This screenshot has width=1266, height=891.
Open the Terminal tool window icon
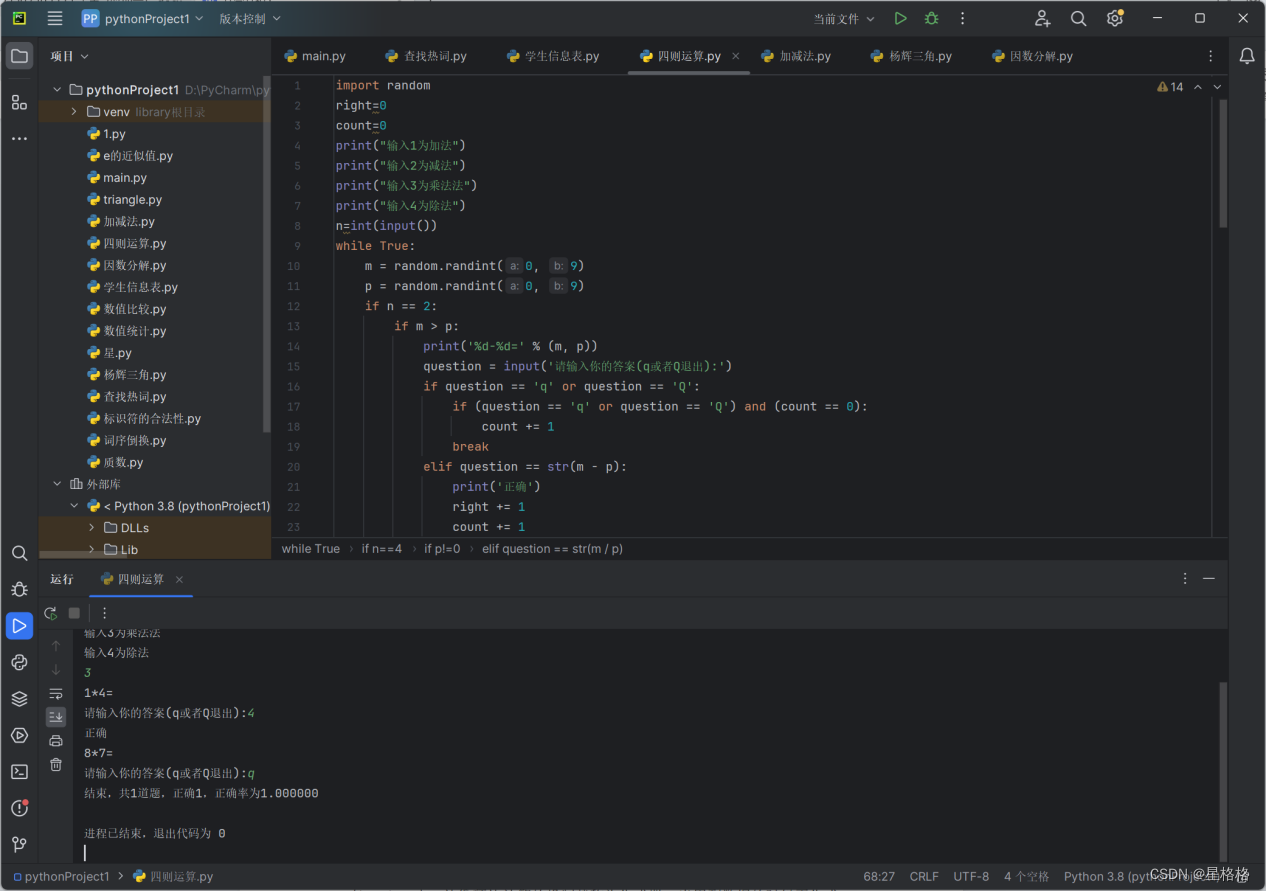pyautogui.click(x=19, y=772)
